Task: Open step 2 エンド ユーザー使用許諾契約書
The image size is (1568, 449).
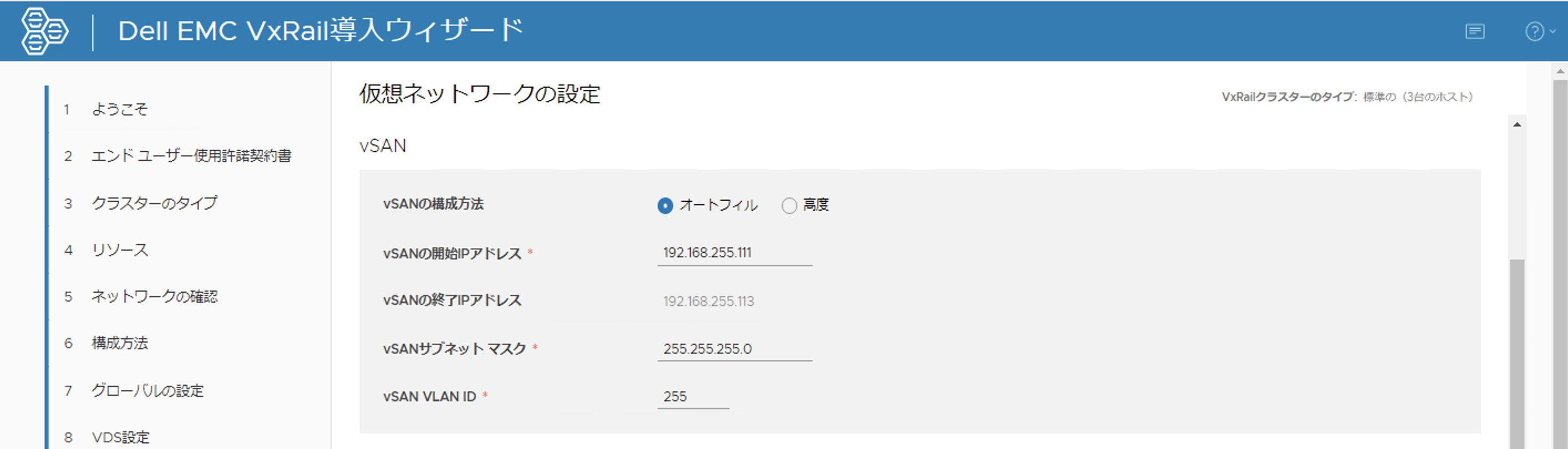Action: (191, 156)
